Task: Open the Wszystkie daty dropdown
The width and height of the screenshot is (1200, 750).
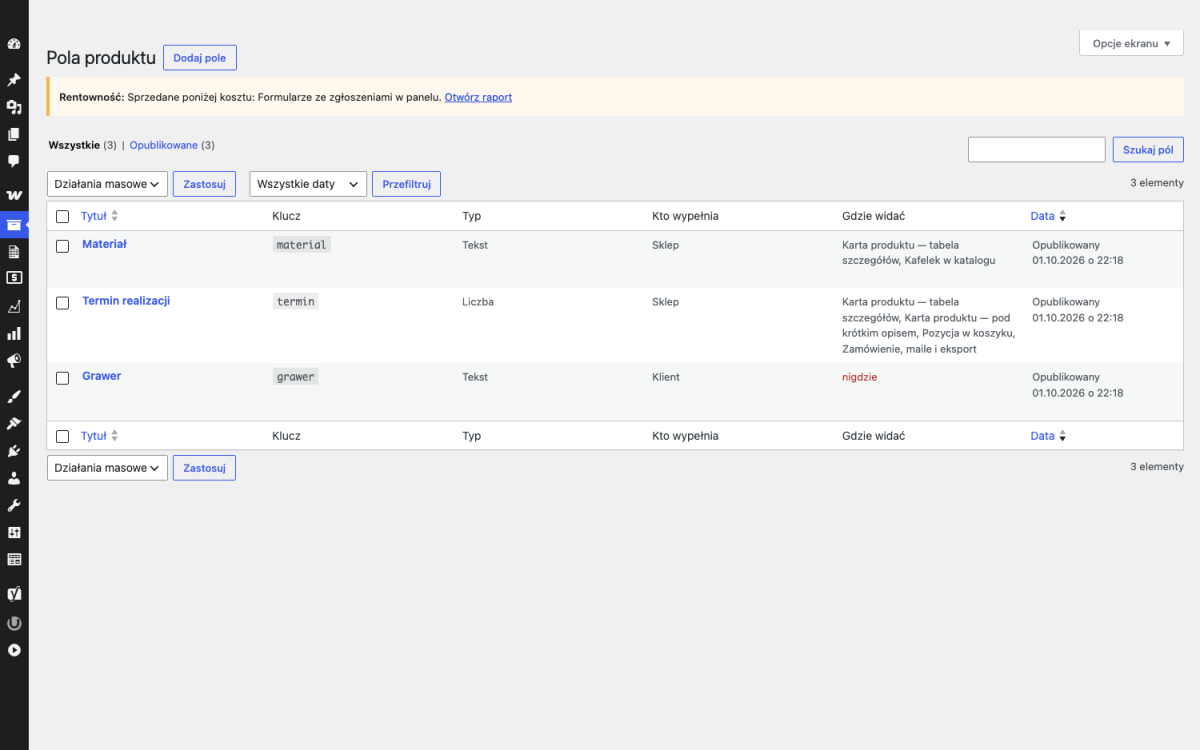Action: point(308,184)
